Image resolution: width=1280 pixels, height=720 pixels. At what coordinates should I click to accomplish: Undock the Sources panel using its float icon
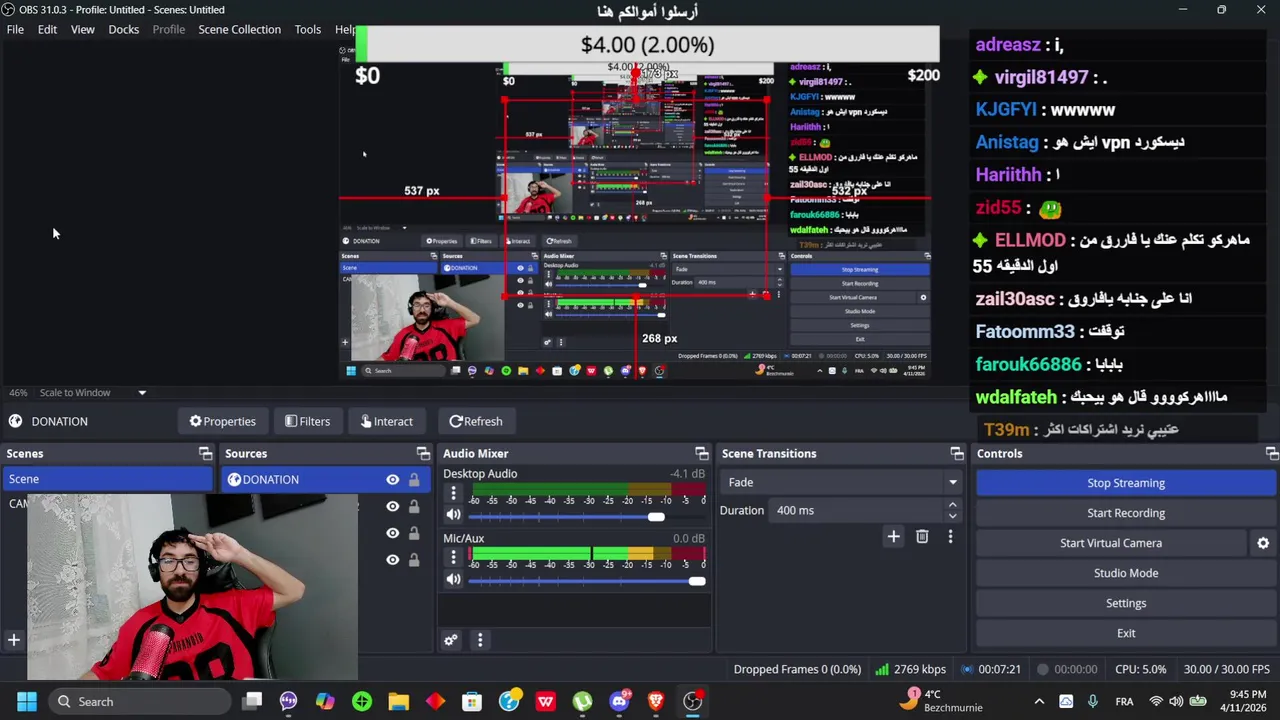coord(423,454)
